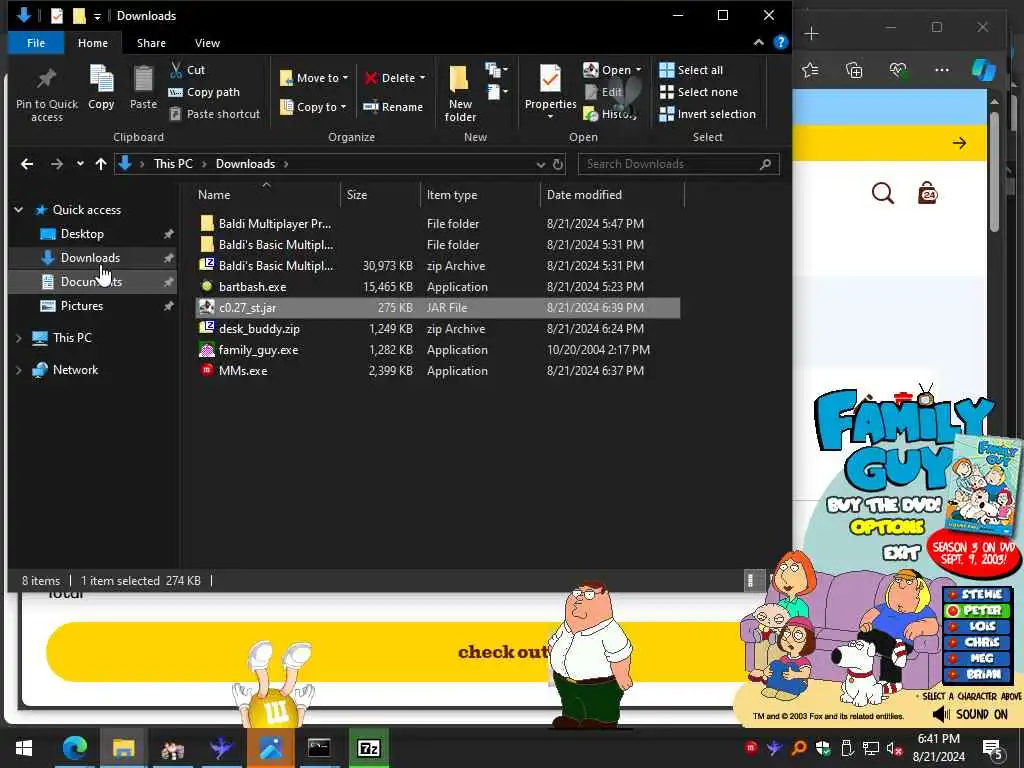This screenshot has width=1024, height=768.
Task: Click Invert selection in ribbon
Action: [x=707, y=114]
